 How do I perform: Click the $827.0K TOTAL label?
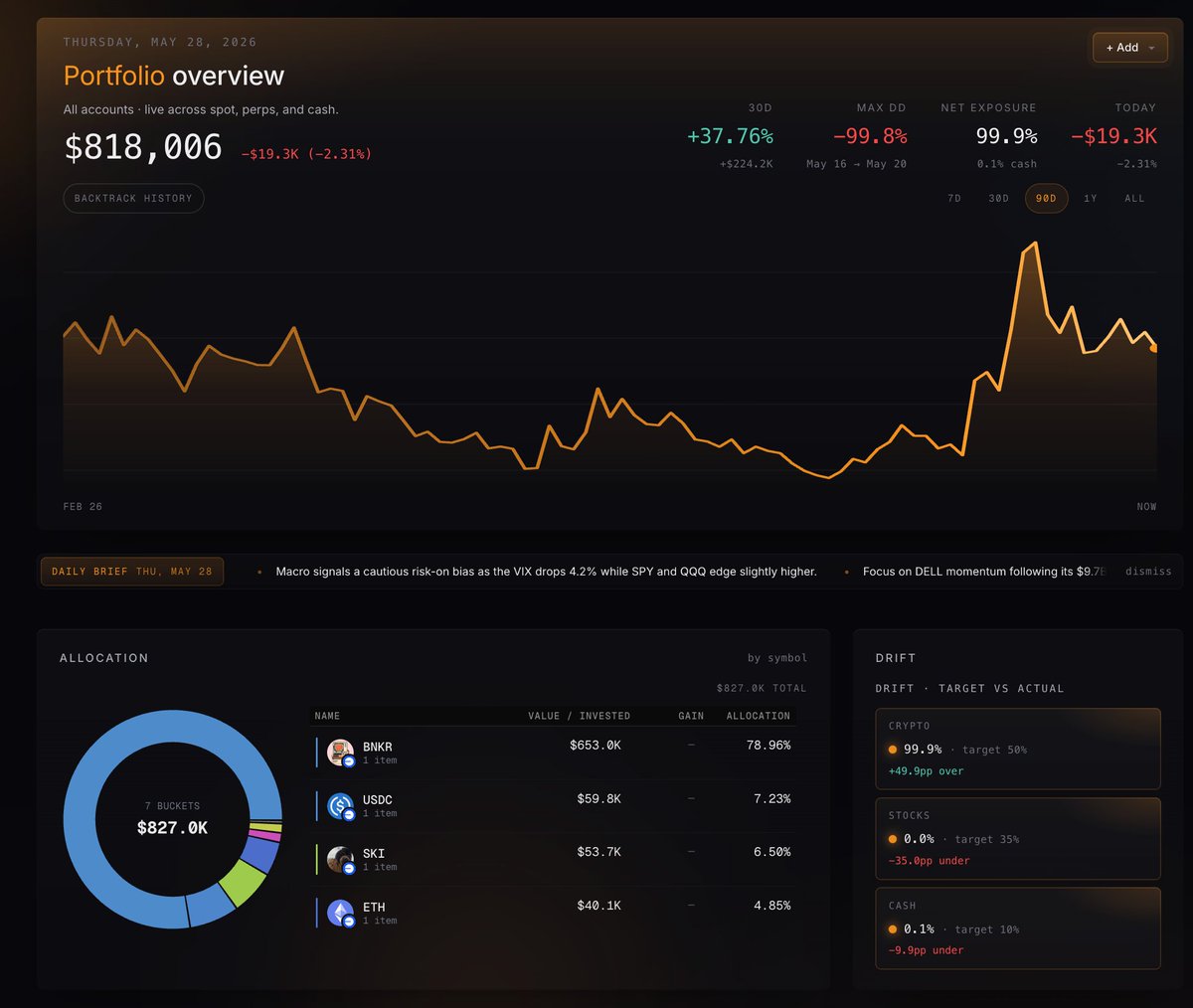pyautogui.click(x=762, y=688)
